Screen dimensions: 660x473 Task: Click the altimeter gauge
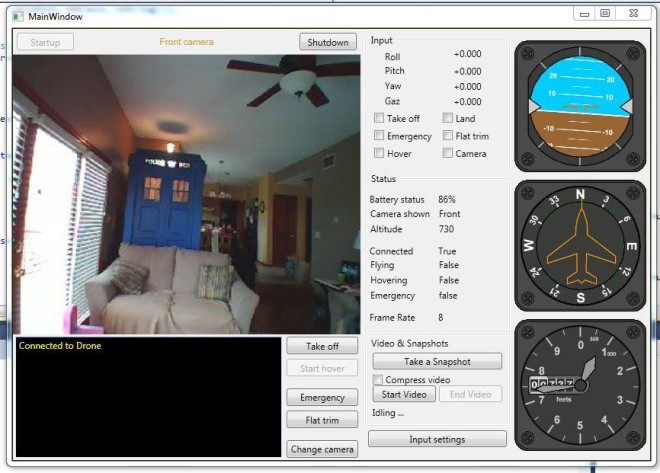[580, 385]
